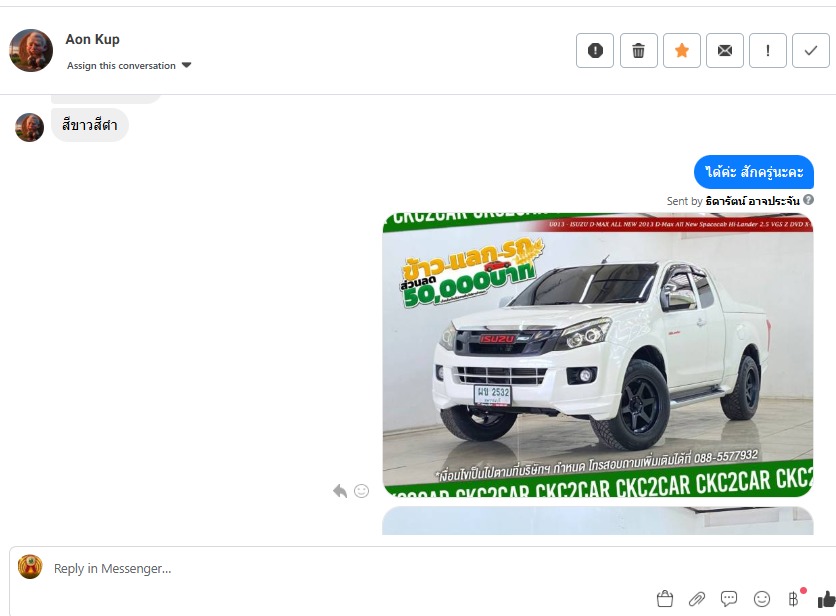The width and height of the screenshot is (836, 616).
Task: Open emoji picker in reply box
Action: point(762,599)
